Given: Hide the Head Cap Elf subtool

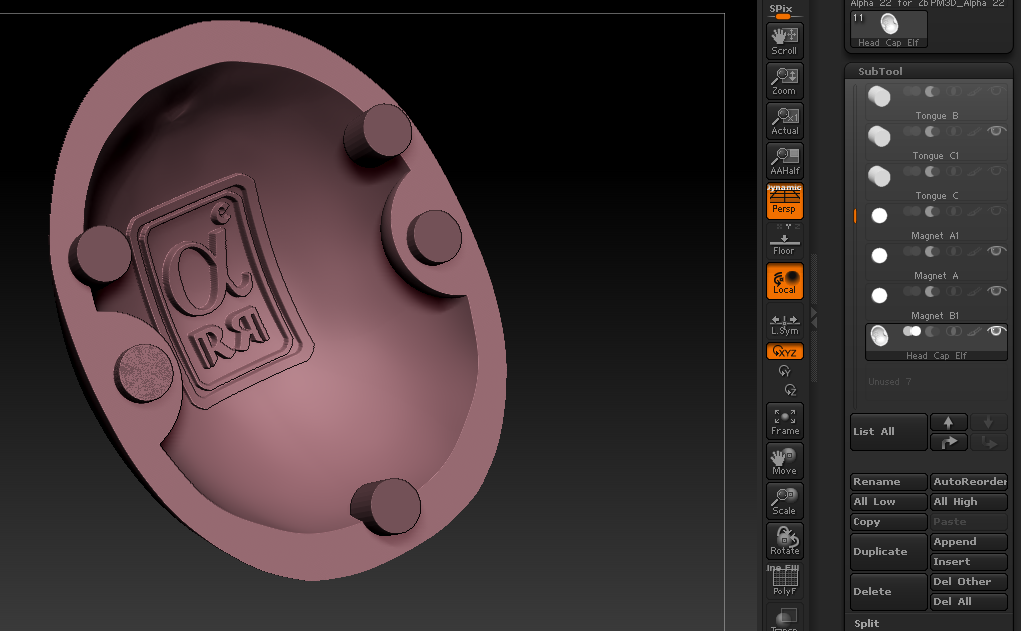Looking at the screenshot, I should pyautogui.click(x=996, y=331).
